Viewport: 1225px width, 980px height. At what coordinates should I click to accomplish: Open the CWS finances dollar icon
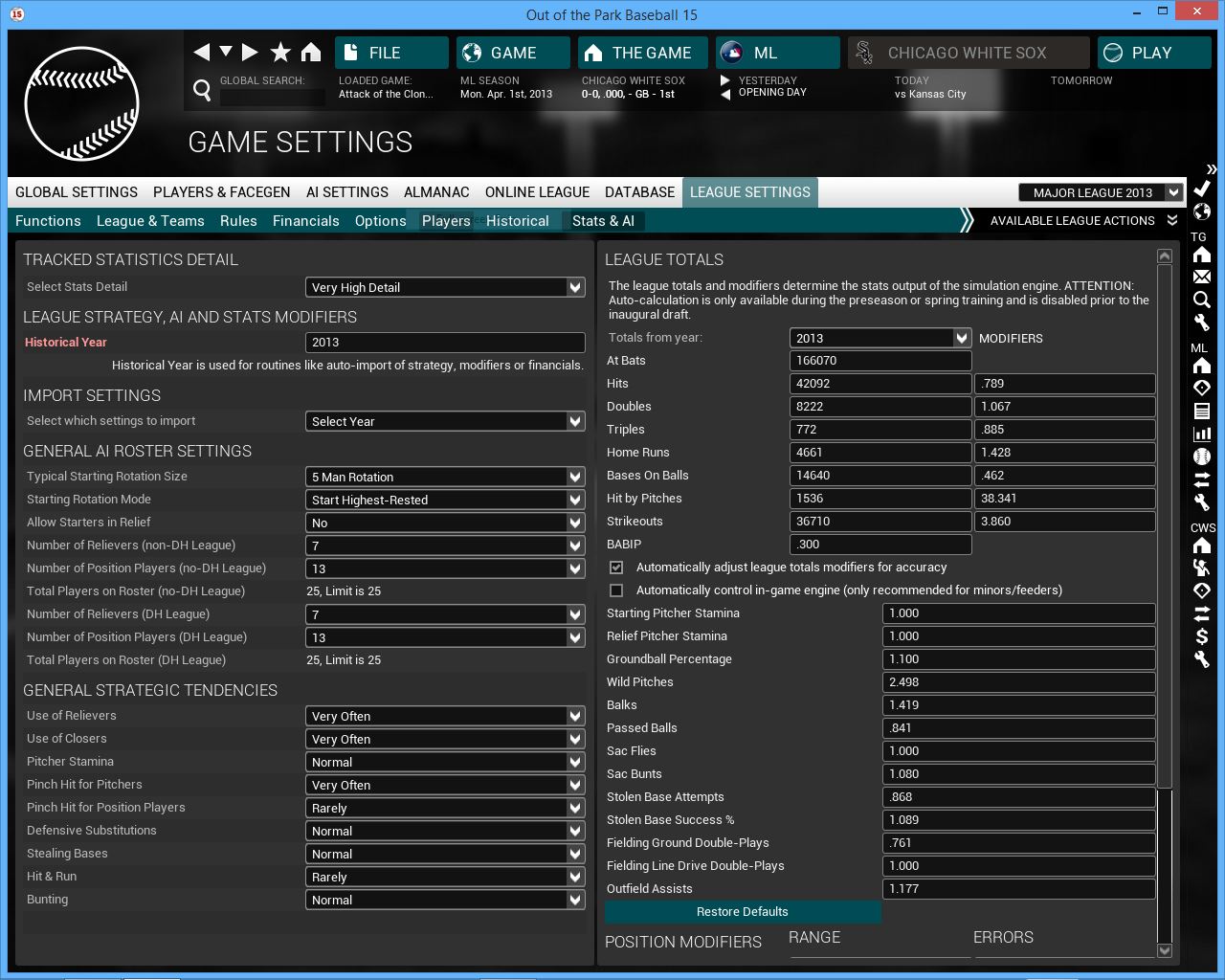[x=1202, y=635]
